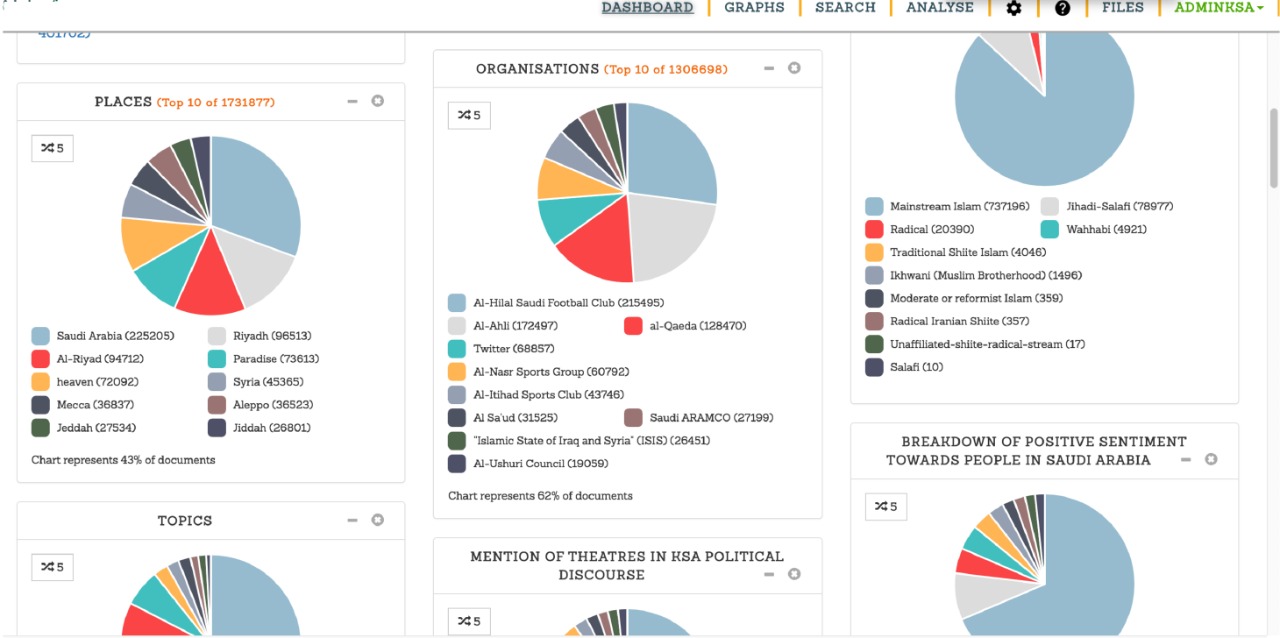Click the vertical page scrollbar thumb

pyautogui.click(x=1273, y=148)
